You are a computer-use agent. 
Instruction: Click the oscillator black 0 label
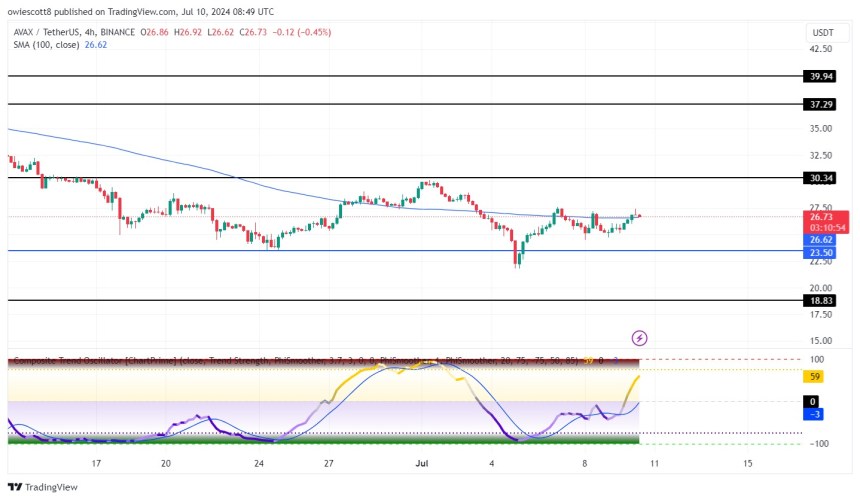pyautogui.click(x=812, y=402)
